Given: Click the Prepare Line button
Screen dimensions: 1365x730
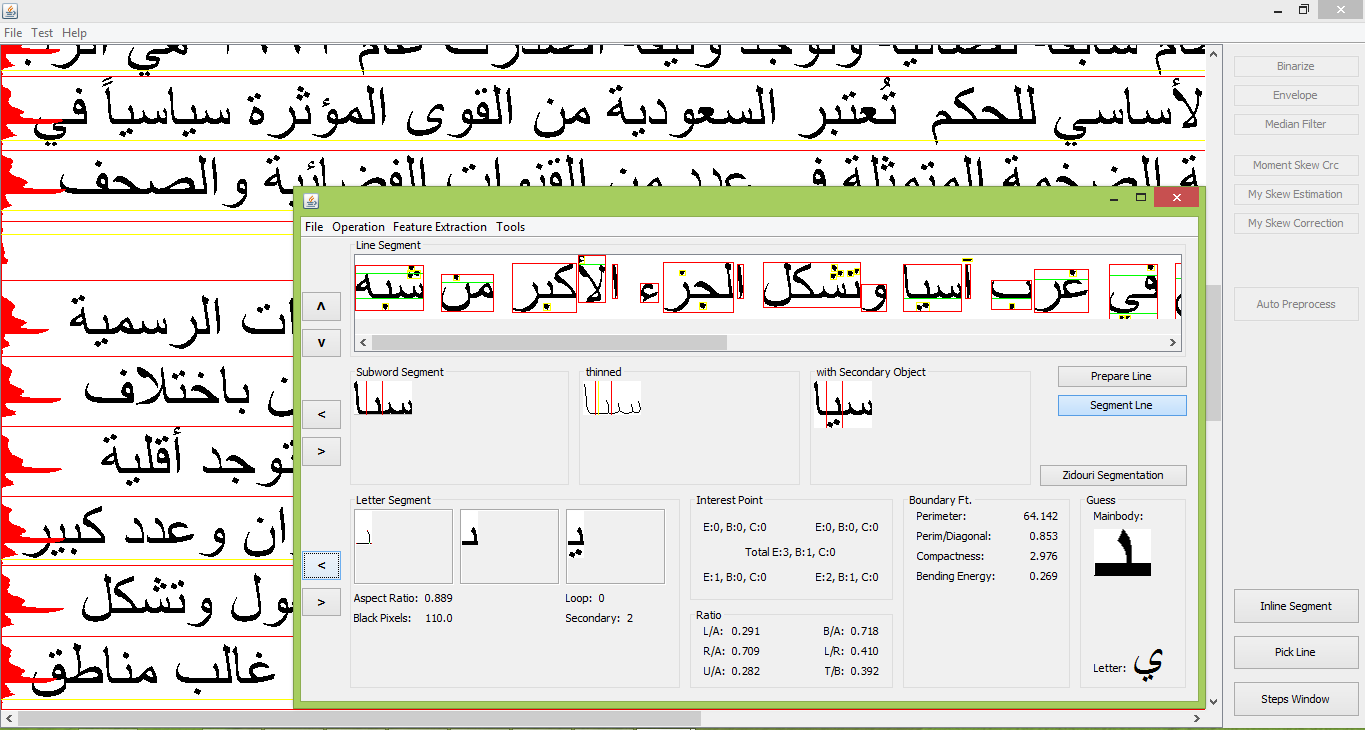Looking at the screenshot, I should [x=1122, y=377].
